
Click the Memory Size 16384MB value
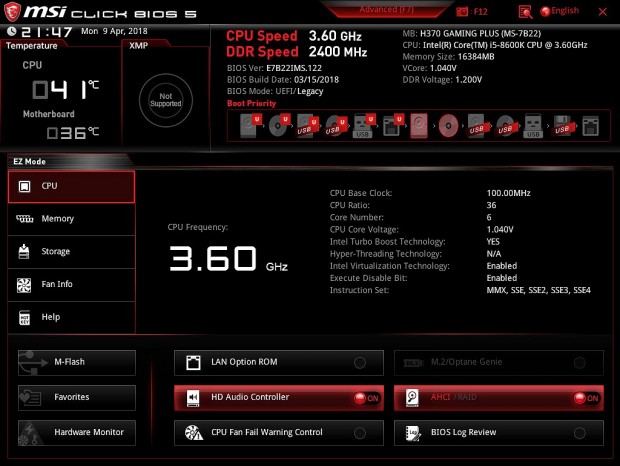[x=476, y=57]
